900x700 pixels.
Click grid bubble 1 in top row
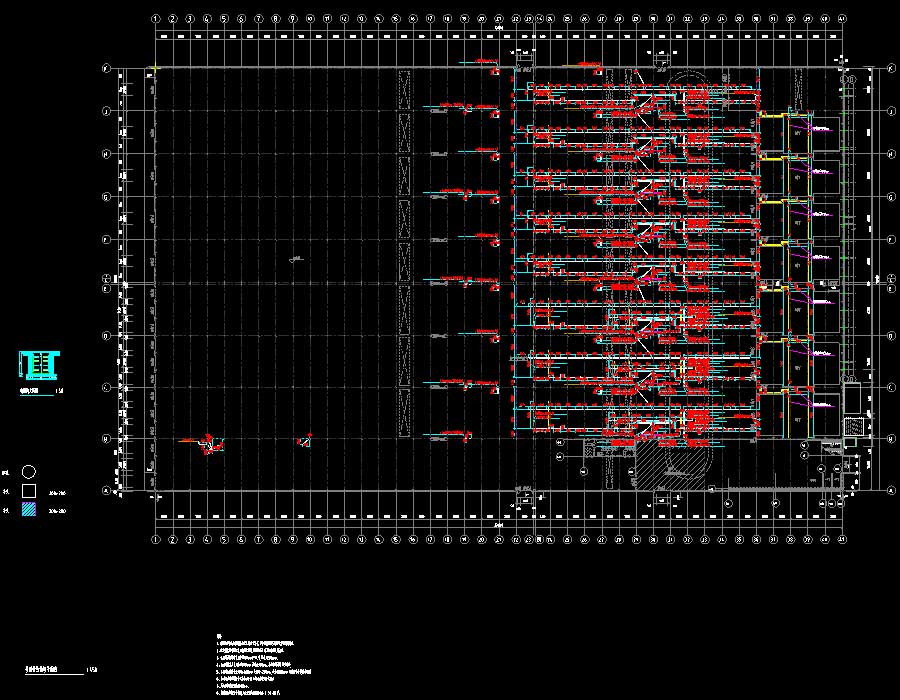pos(156,19)
